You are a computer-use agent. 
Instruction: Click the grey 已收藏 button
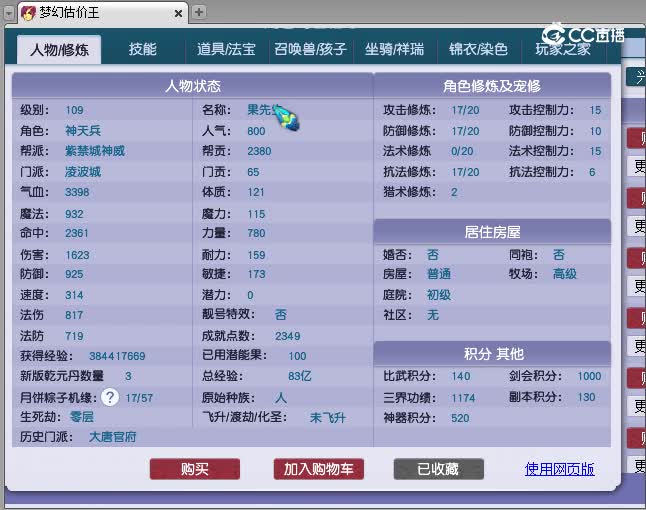tap(438, 469)
